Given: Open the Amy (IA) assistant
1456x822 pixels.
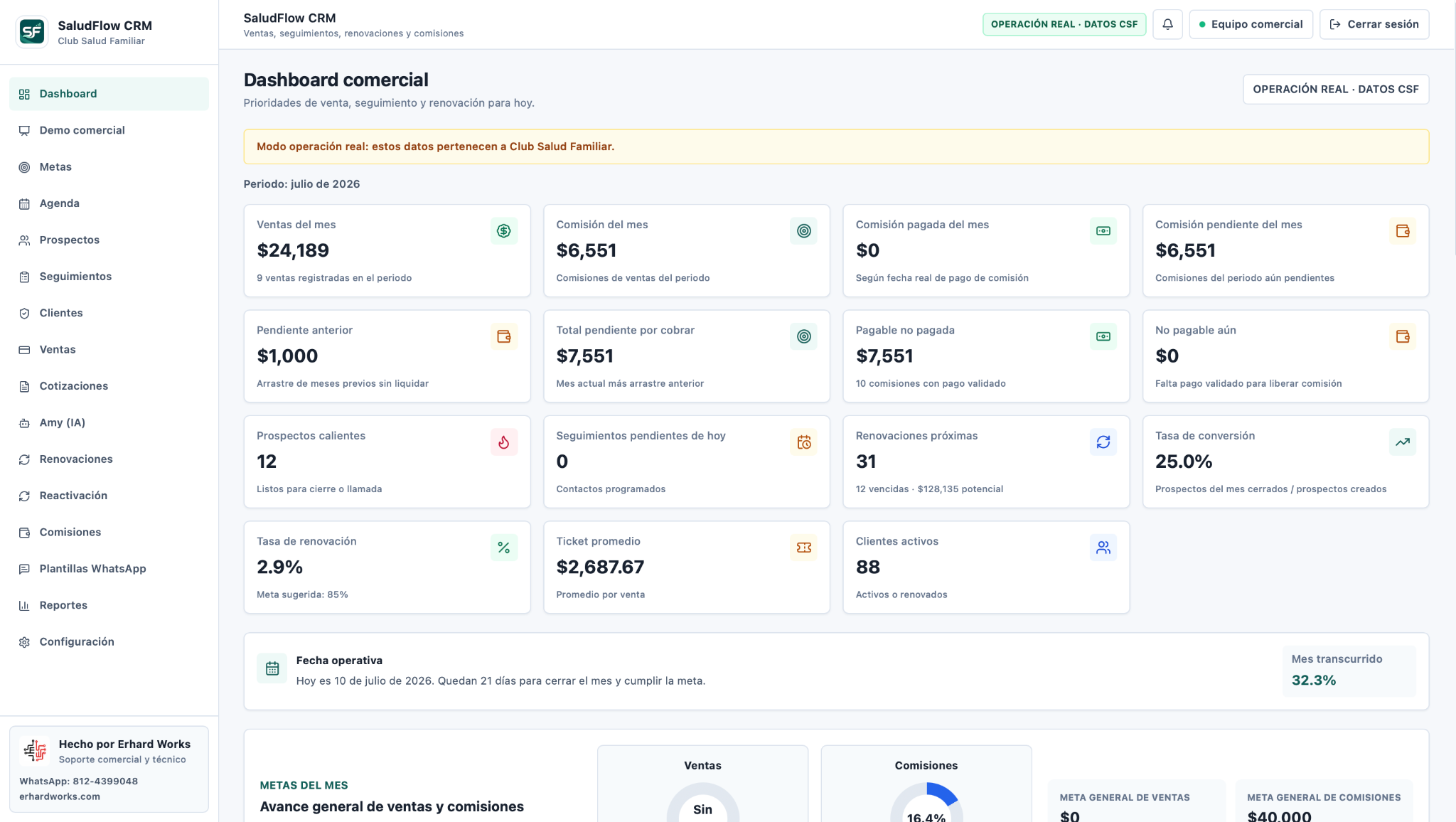Looking at the screenshot, I should pos(109,422).
